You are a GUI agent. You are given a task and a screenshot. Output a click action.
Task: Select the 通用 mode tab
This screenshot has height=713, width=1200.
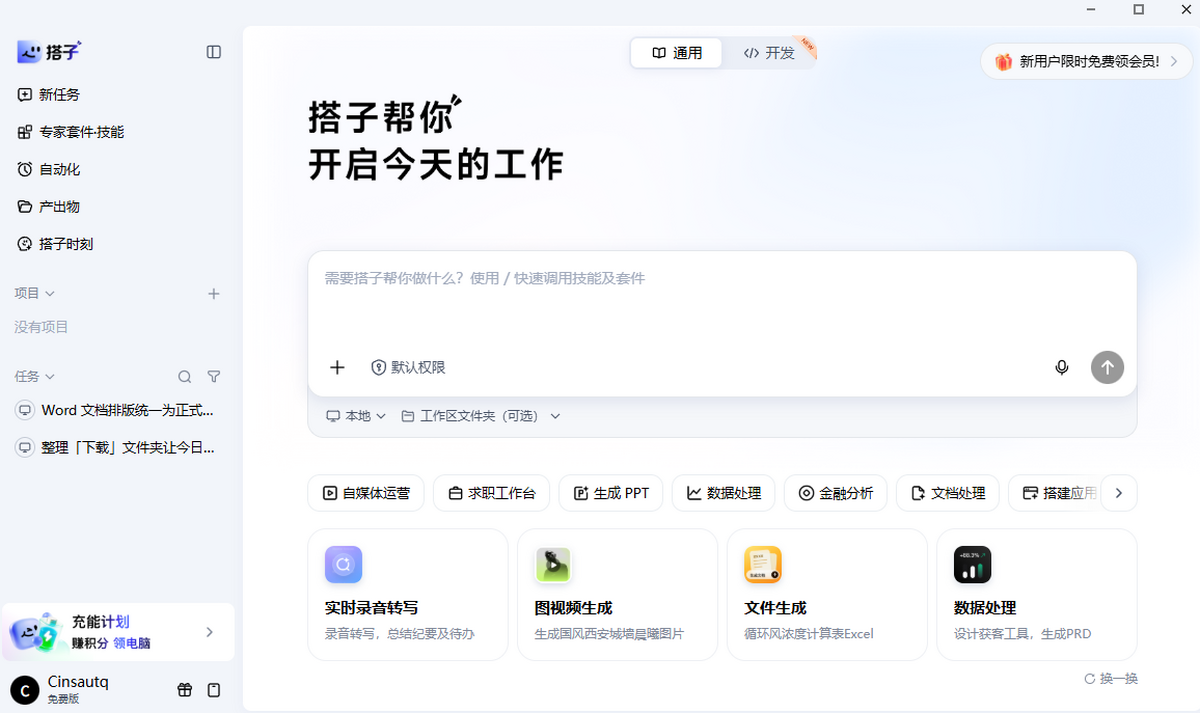point(677,53)
